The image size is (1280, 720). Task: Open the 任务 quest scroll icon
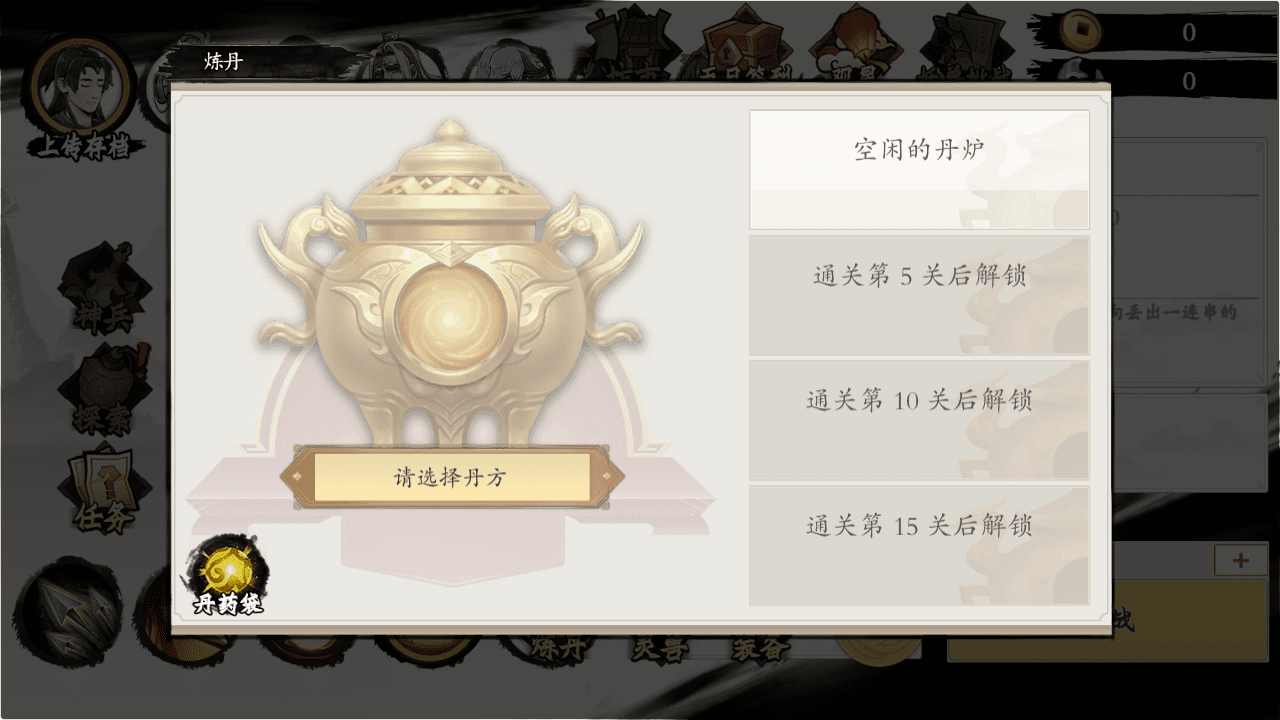click(104, 490)
